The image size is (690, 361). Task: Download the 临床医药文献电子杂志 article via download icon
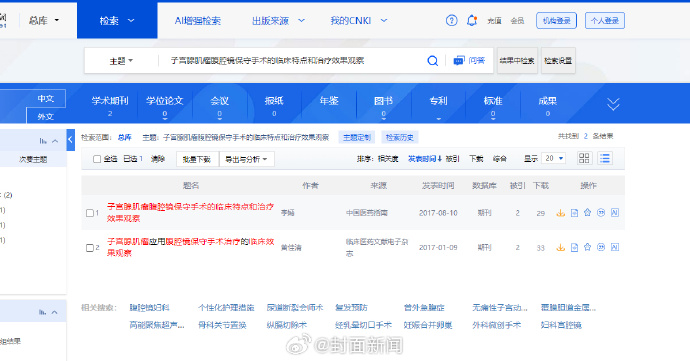pyautogui.click(x=561, y=247)
